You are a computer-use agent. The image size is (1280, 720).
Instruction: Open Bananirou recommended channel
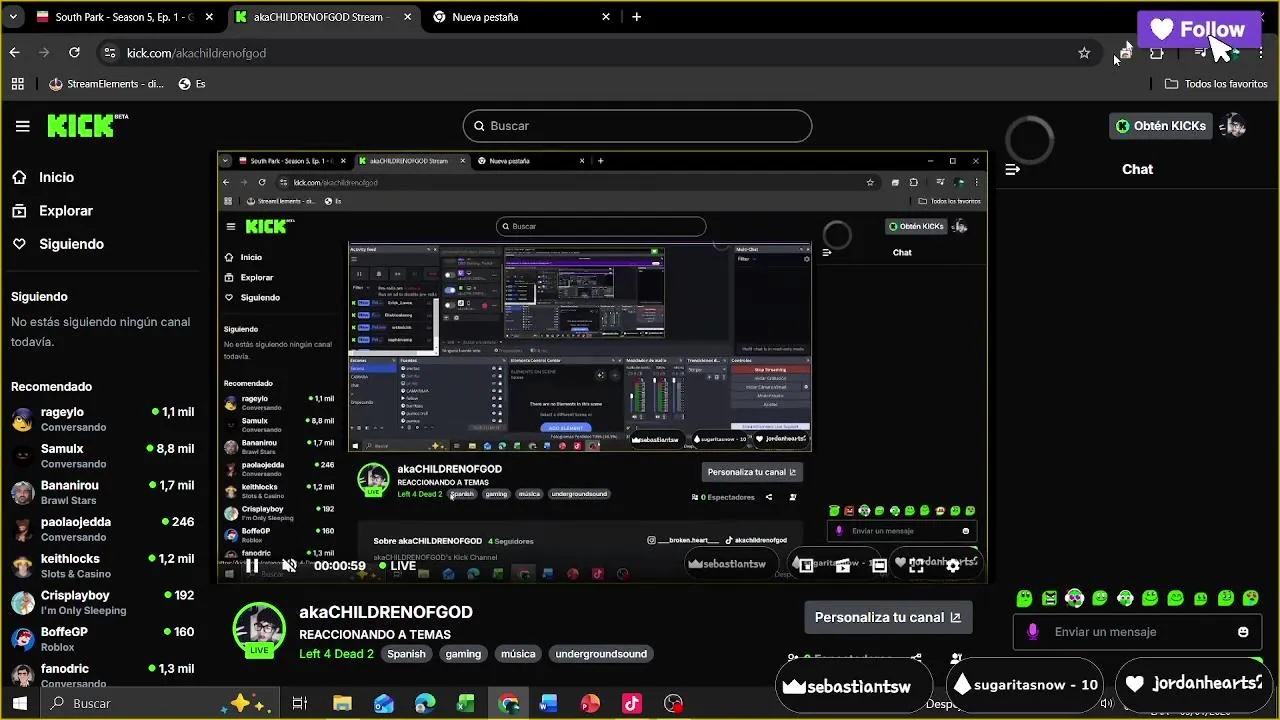click(x=101, y=492)
